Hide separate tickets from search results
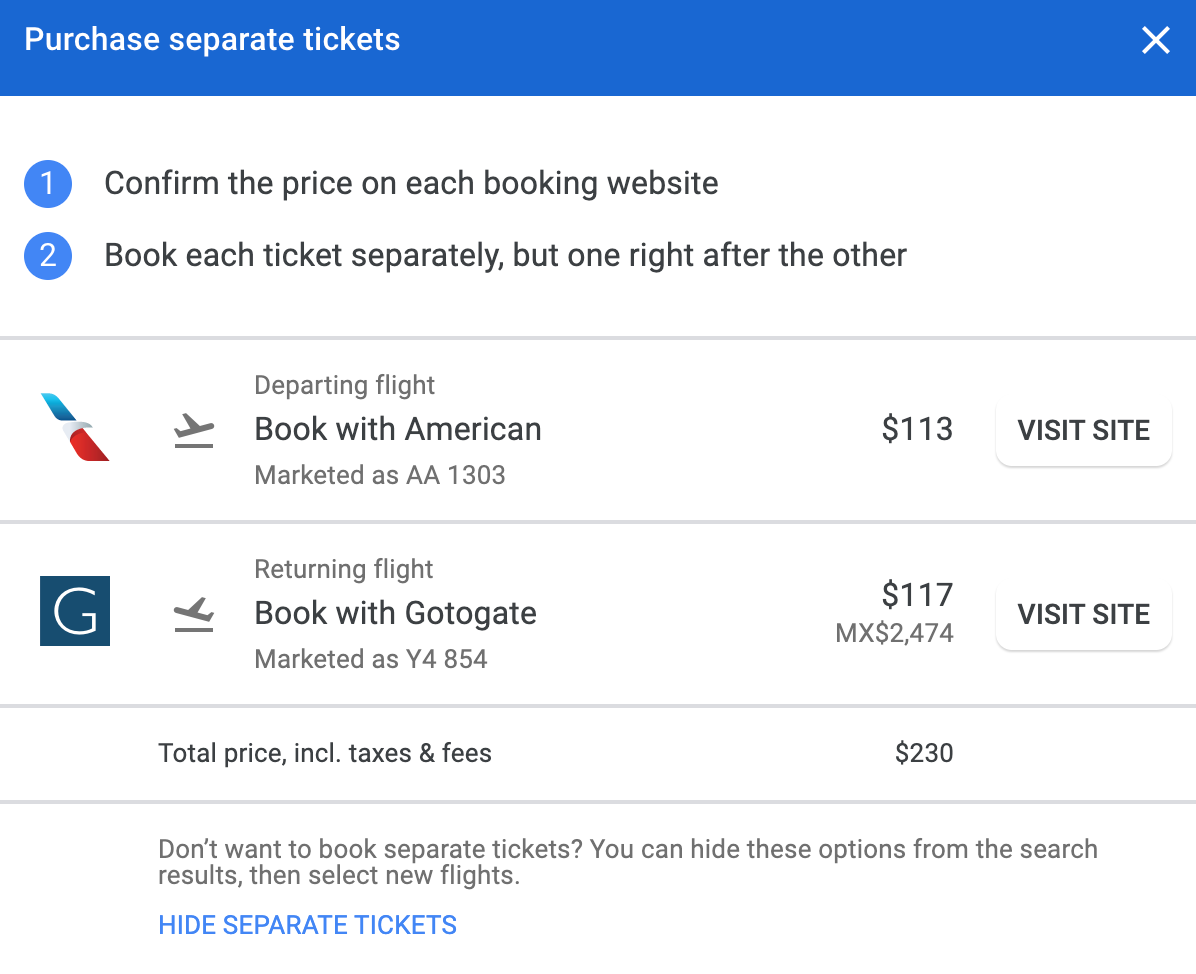Screen dimensions: 1196x974 [x=307, y=925]
